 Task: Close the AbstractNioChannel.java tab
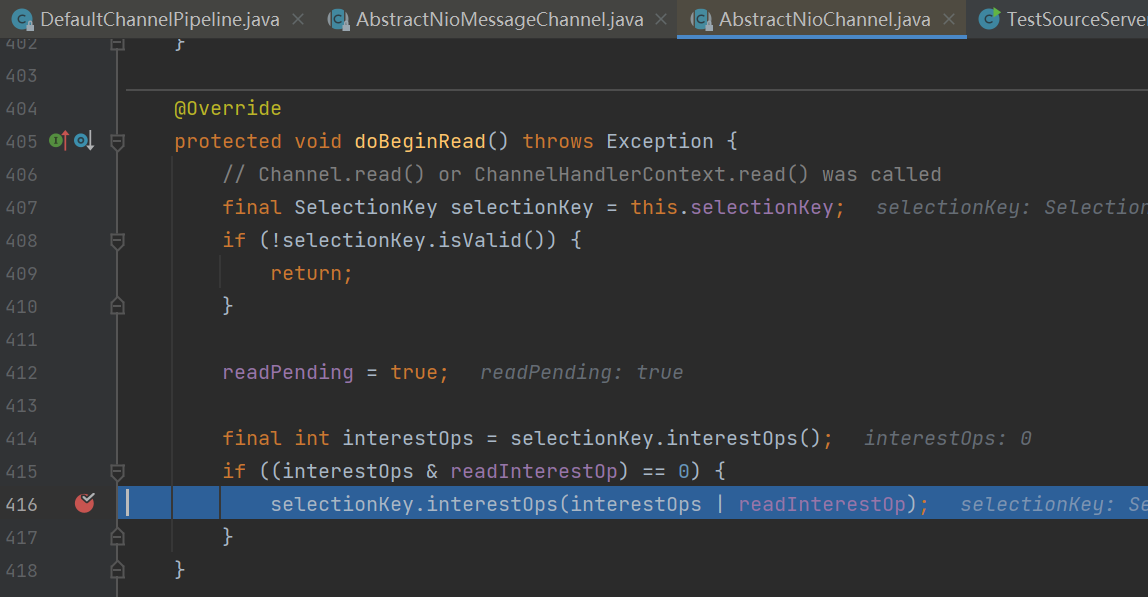[949, 19]
